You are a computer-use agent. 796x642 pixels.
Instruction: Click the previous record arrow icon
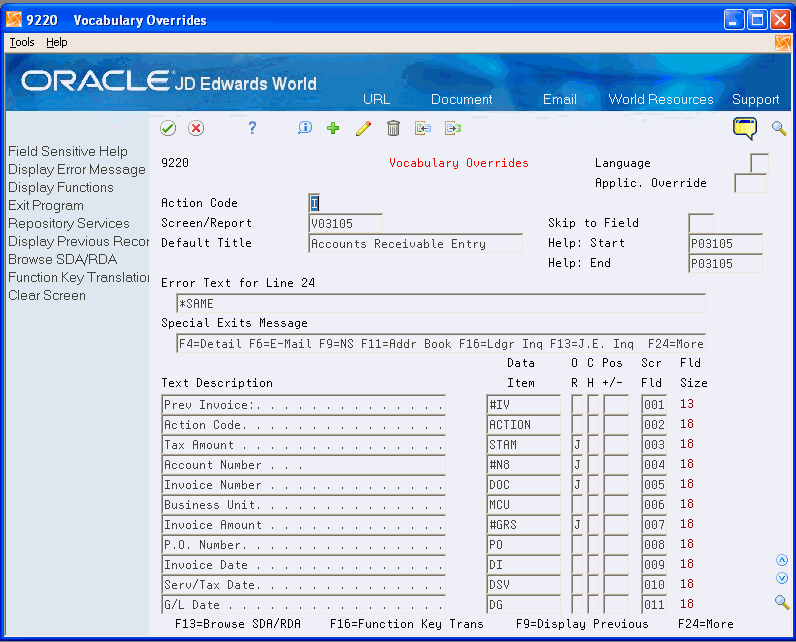point(423,128)
